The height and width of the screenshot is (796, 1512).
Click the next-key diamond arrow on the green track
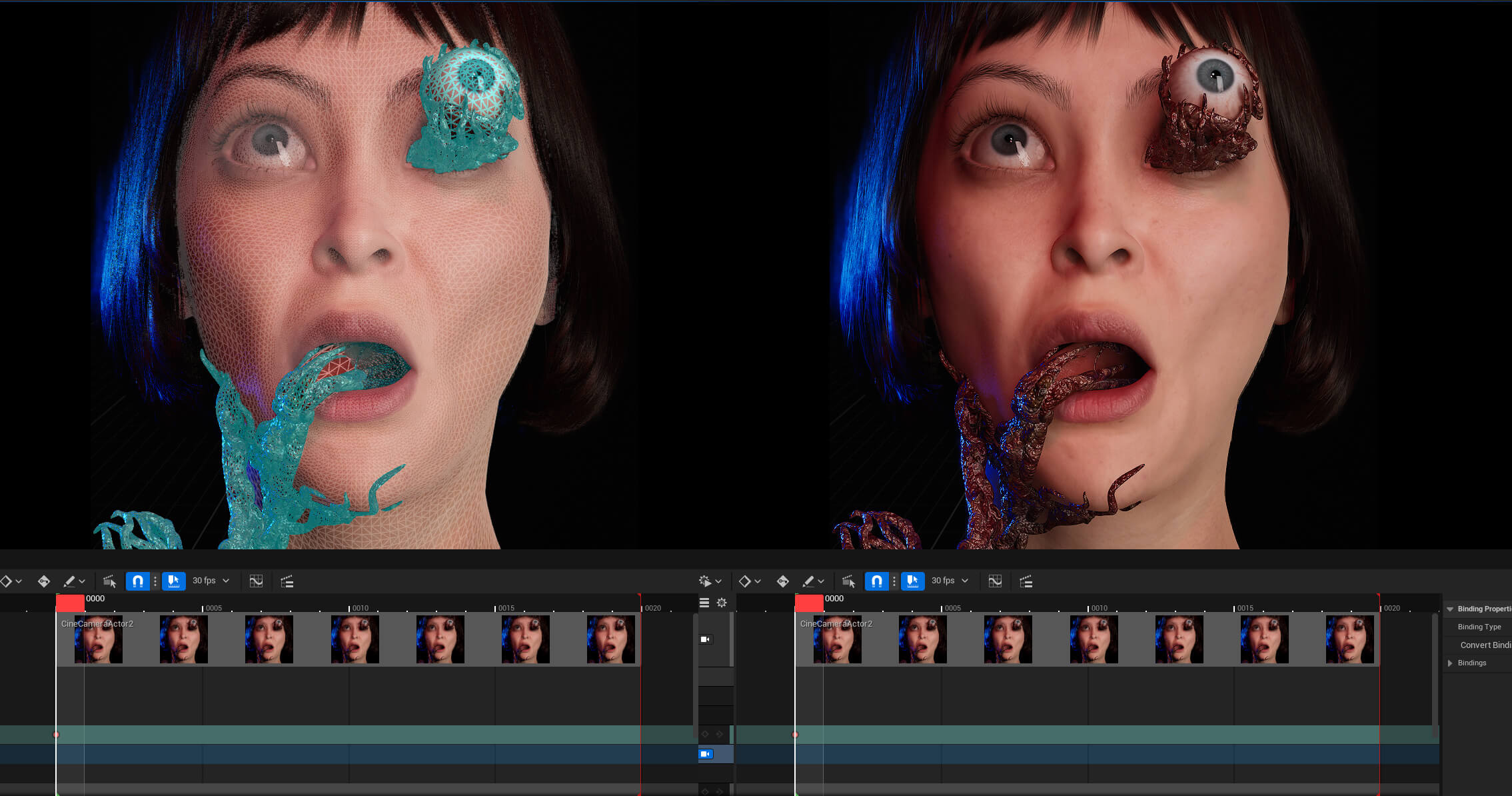click(719, 734)
